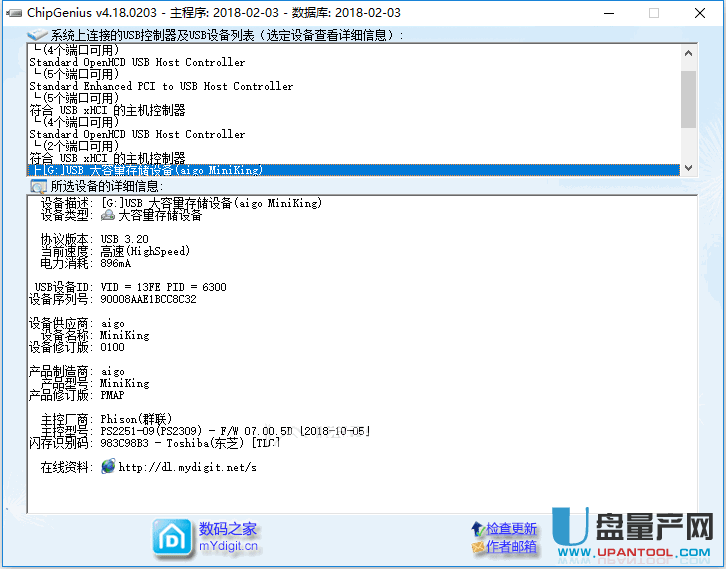This screenshot has height=569, width=726.
Task: Select the 5个端口可用 entry under Enhanced PCI controller
Action: [78, 98]
